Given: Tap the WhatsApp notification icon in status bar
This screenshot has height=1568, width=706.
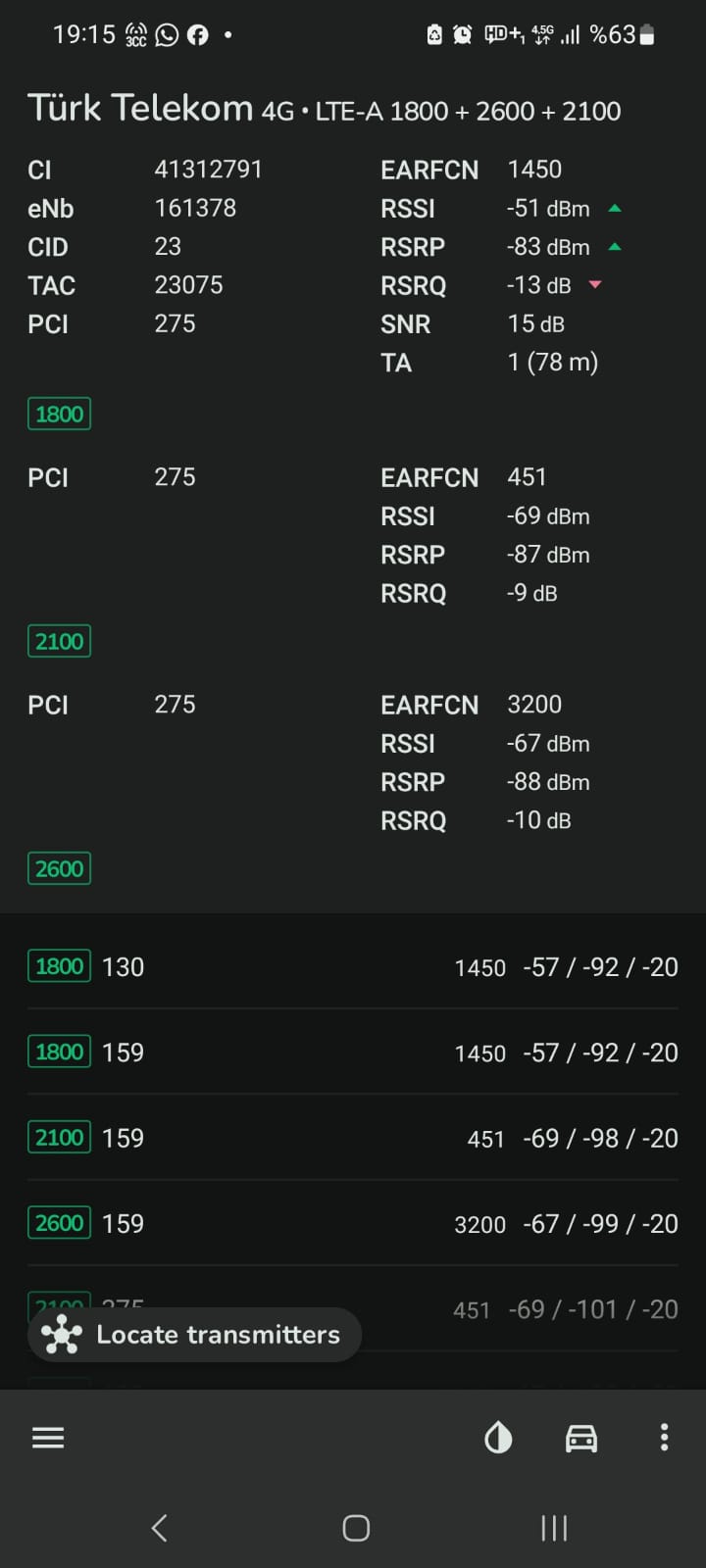Looking at the screenshot, I should pos(168,35).
